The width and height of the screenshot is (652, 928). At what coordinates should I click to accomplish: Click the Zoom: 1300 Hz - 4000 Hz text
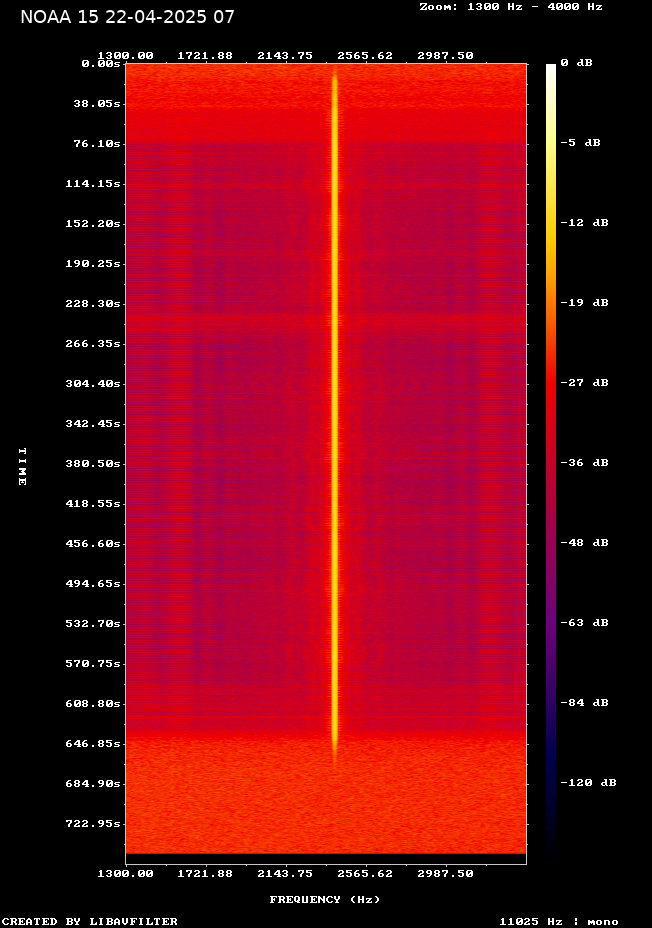(x=511, y=7)
